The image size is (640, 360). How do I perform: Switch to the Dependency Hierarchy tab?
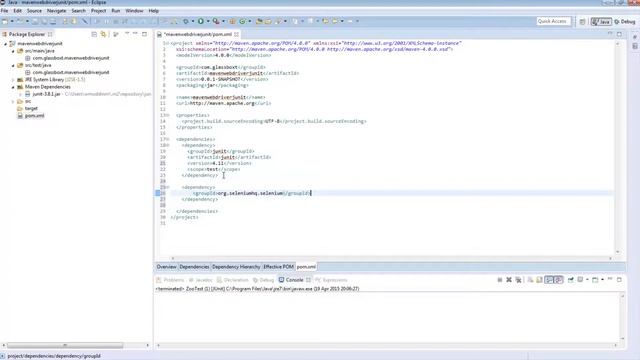tap(236, 267)
